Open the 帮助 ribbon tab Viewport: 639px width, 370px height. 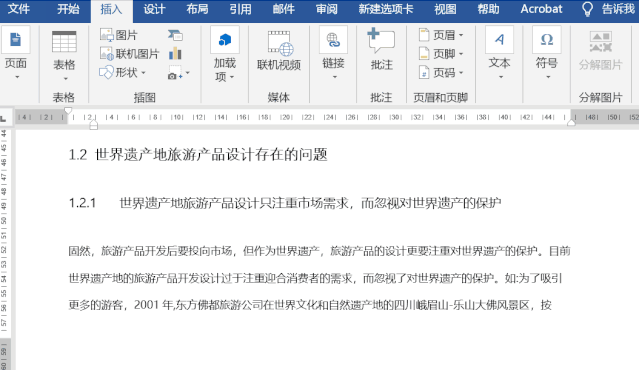(488, 9)
